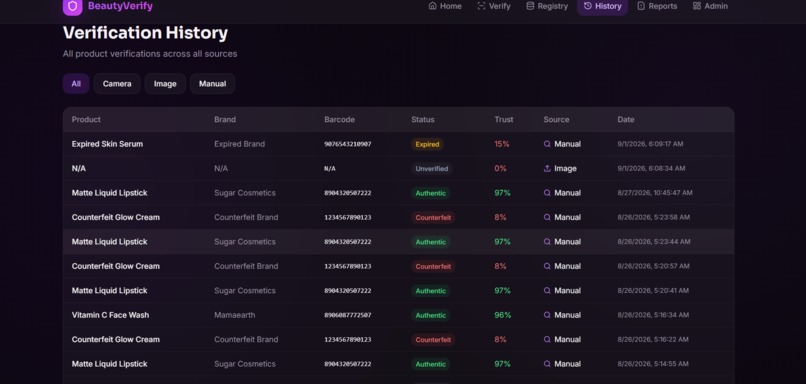806x384 pixels.
Task: Click the Product column header
Action: click(x=86, y=119)
